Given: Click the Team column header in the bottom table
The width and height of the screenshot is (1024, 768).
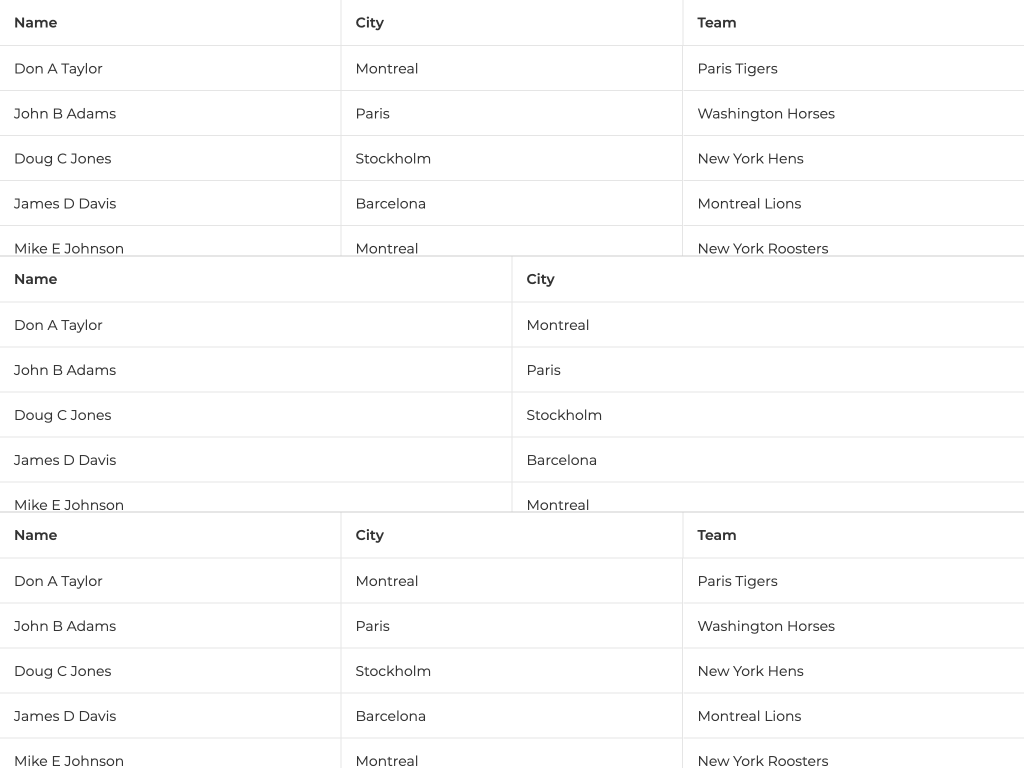Looking at the screenshot, I should (717, 535).
